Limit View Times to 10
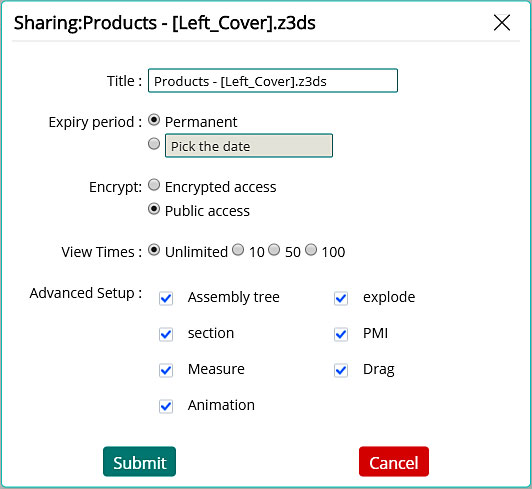 238,250
